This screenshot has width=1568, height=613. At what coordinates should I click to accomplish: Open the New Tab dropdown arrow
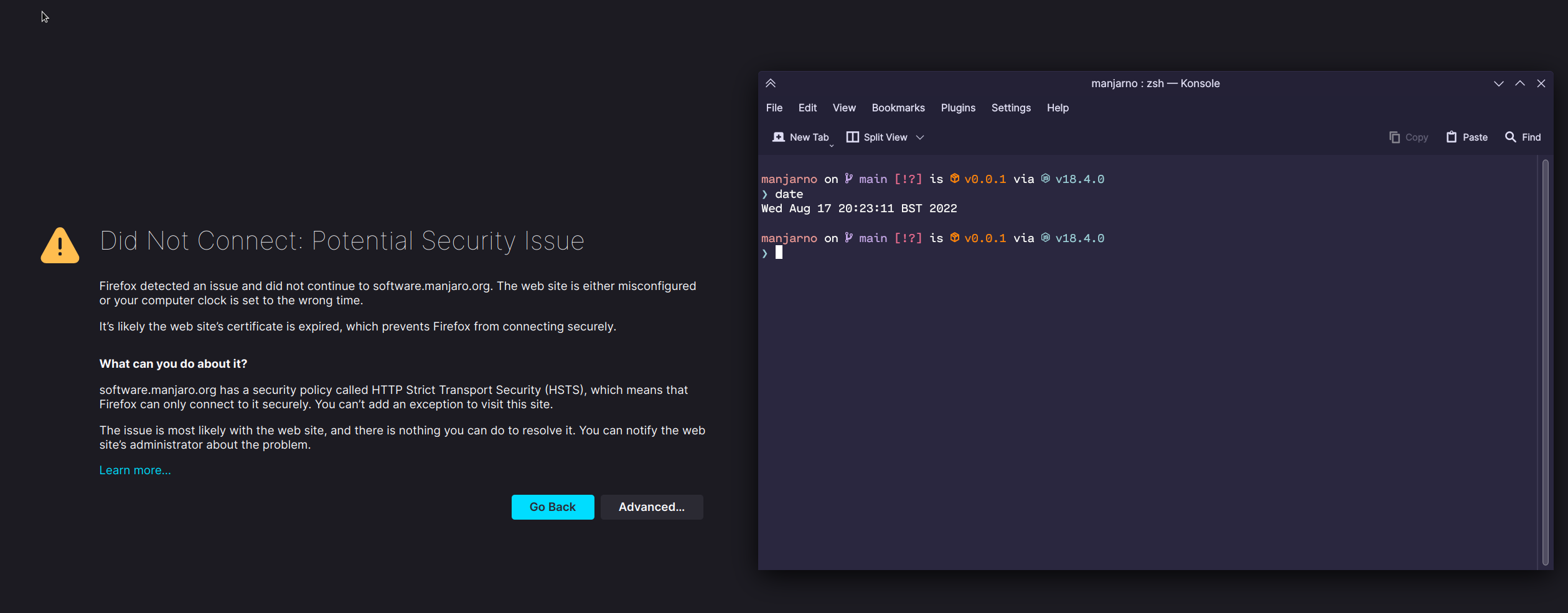(832, 145)
